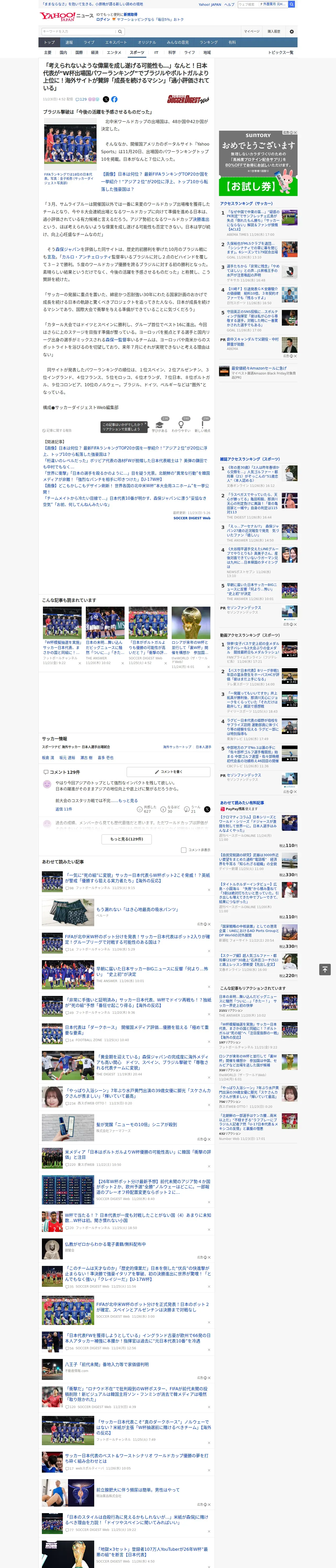Click the Suntory お試し券 ad banner
The height and width of the screenshot is (1568, 336).
pyautogui.click(x=258, y=163)
